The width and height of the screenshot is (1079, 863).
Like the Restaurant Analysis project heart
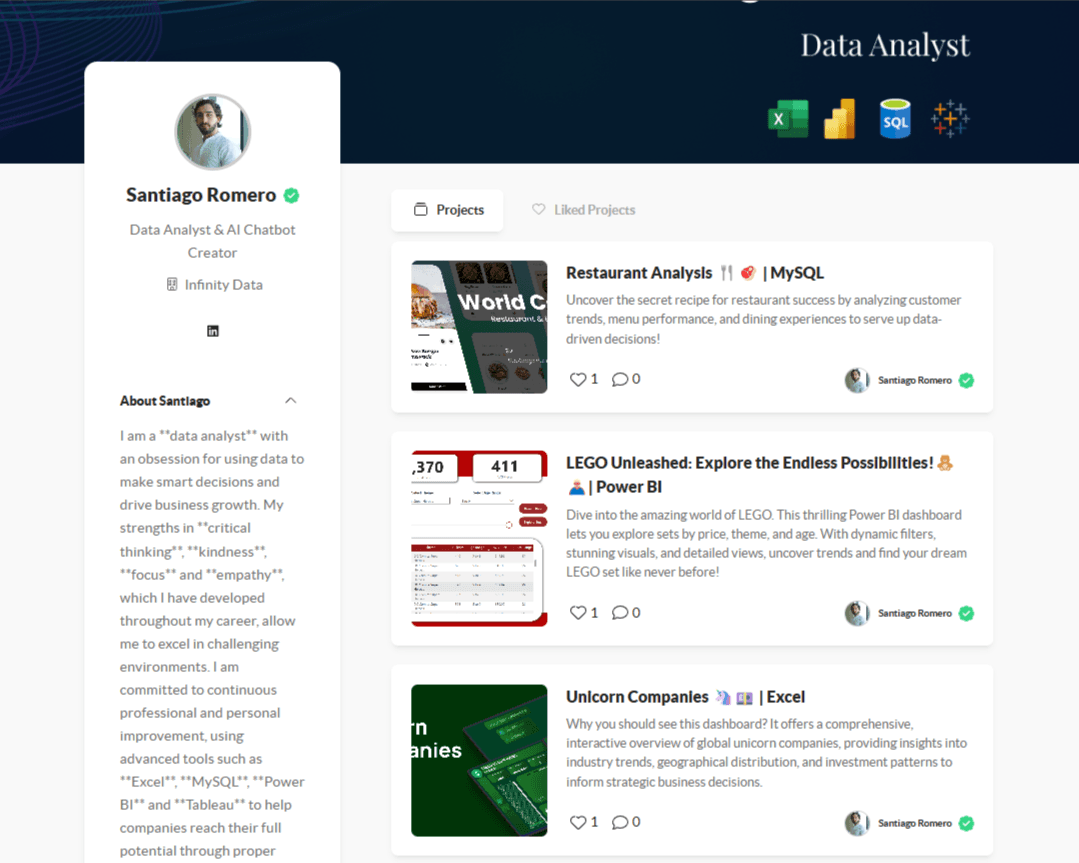coord(577,379)
